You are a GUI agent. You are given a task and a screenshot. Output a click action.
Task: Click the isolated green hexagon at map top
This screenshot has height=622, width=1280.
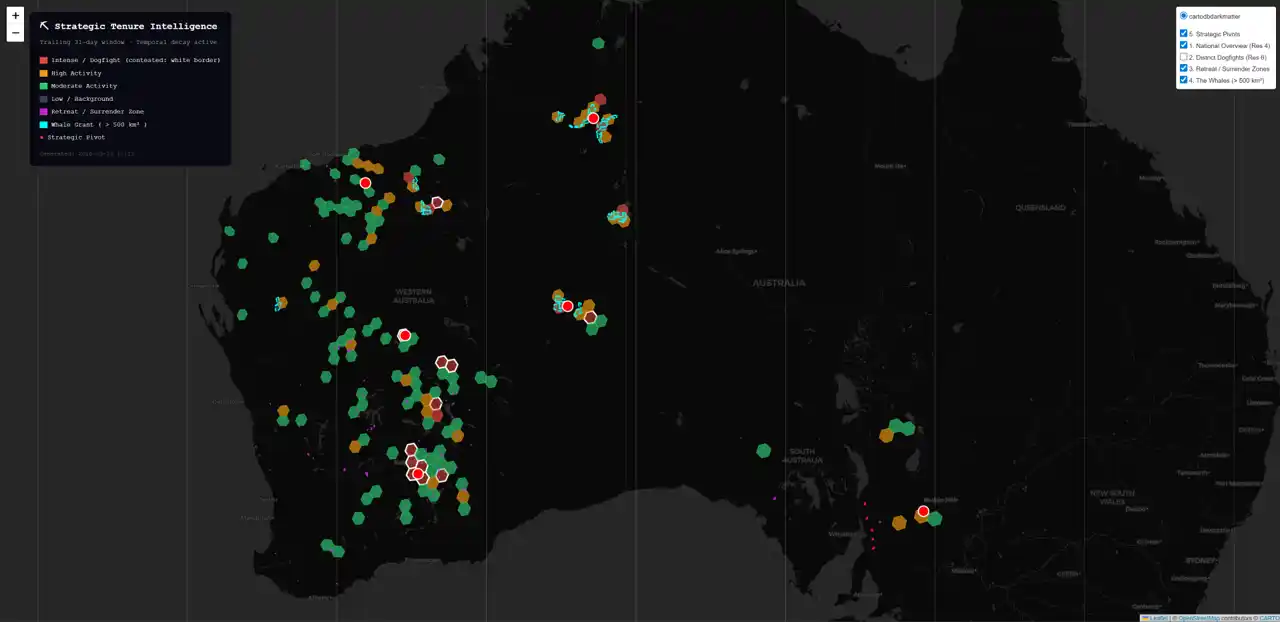[598, 43]
